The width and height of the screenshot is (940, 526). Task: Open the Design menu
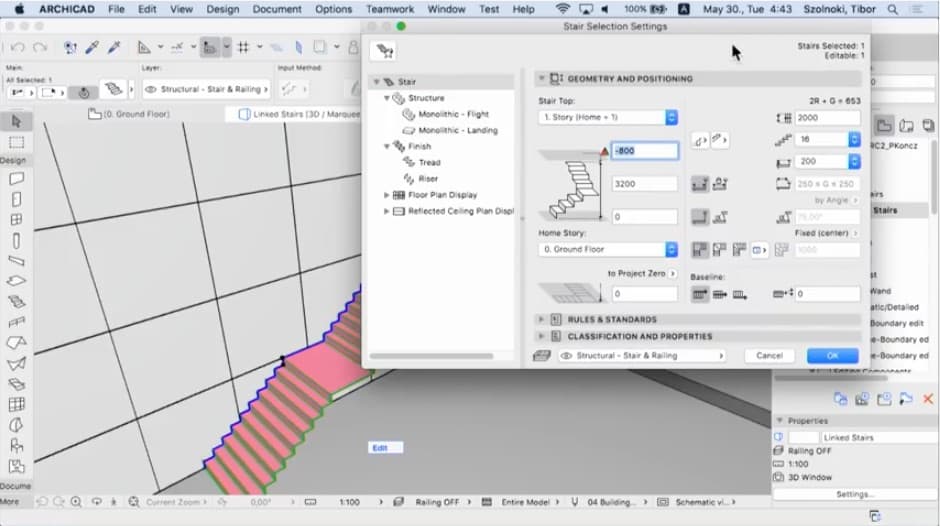[x=222, y=10]
